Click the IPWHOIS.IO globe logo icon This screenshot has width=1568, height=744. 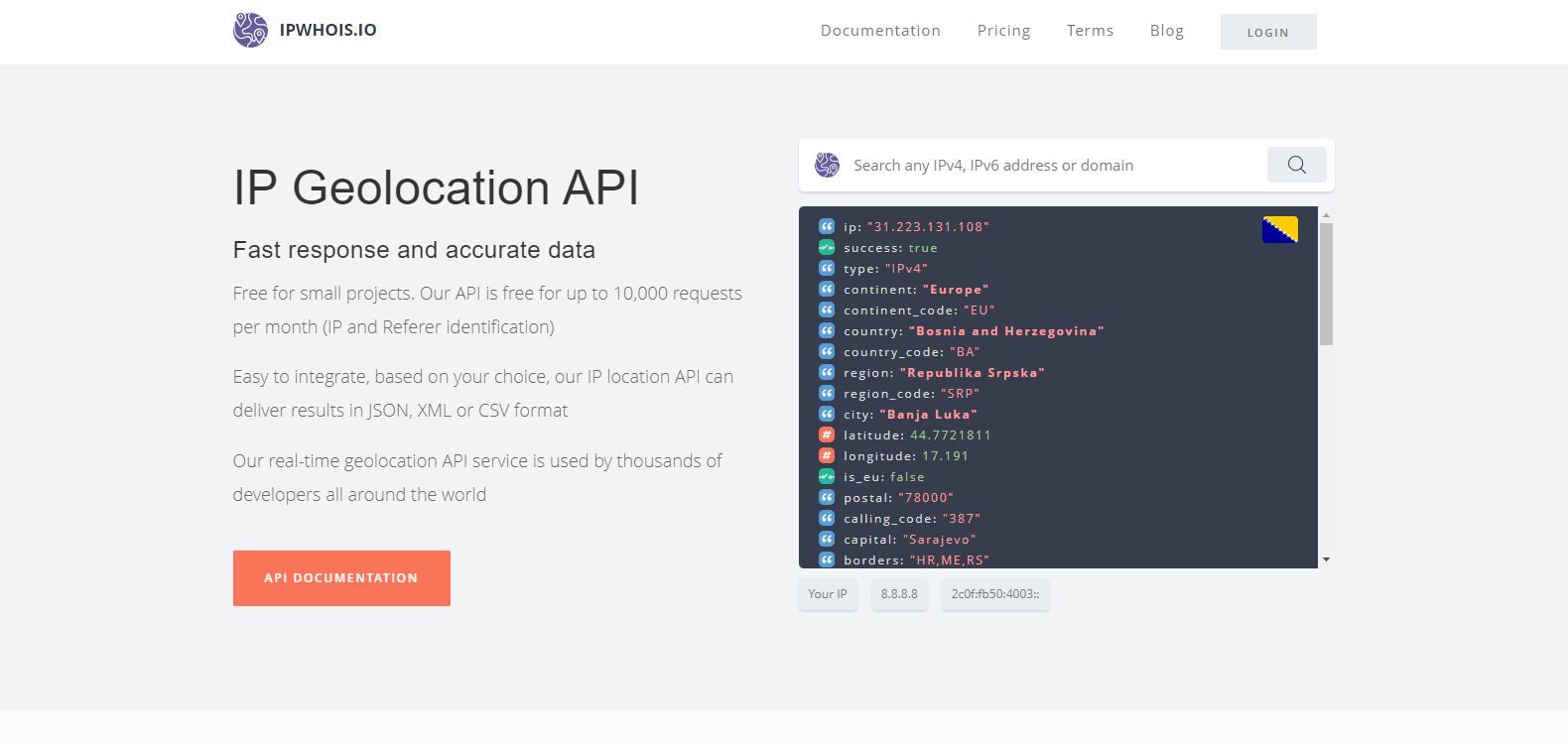(x=250, y=30)
